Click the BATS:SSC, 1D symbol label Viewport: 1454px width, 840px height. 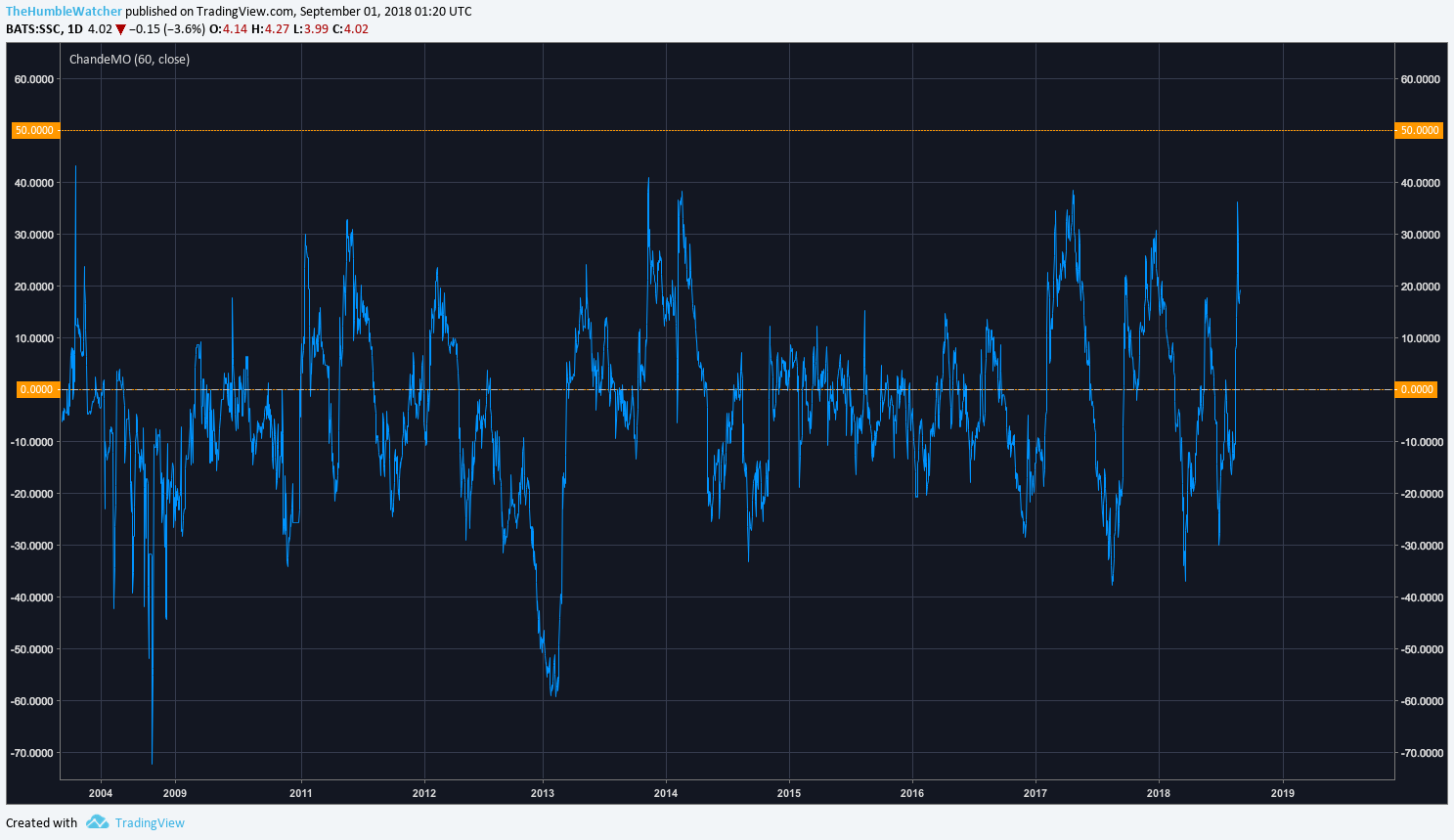point(44,29)
